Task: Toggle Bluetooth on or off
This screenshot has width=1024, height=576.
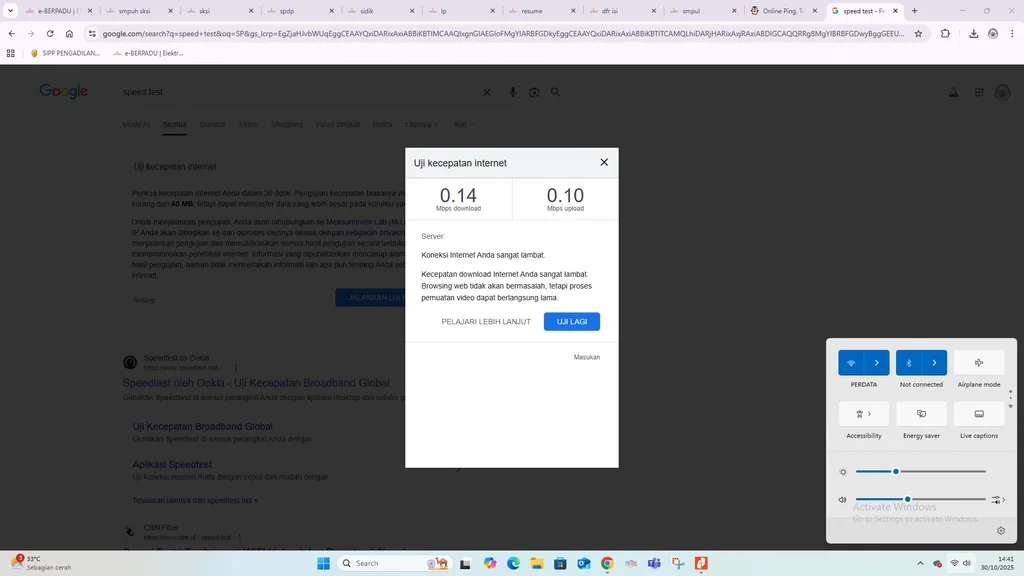Action: click(x=909, y=363)
